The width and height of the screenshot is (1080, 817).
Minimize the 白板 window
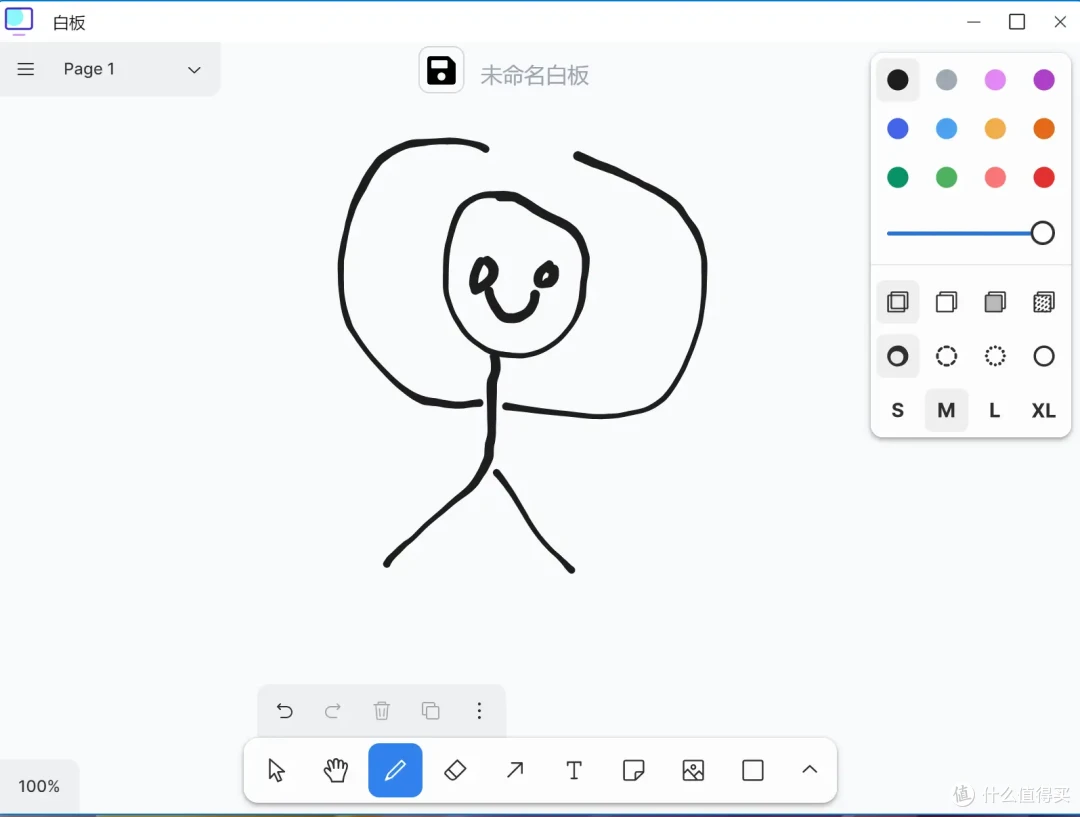click(x=974, y=22)
